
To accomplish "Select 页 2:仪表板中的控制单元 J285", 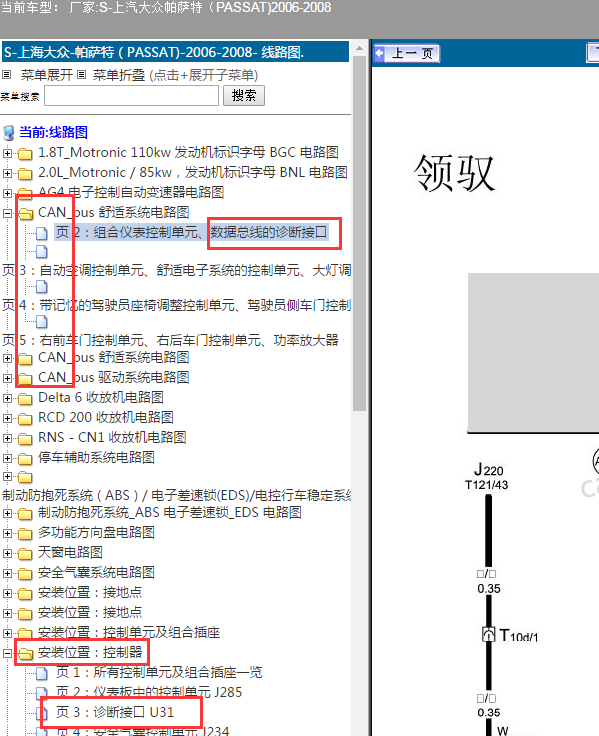I will [x=149, y=692].
